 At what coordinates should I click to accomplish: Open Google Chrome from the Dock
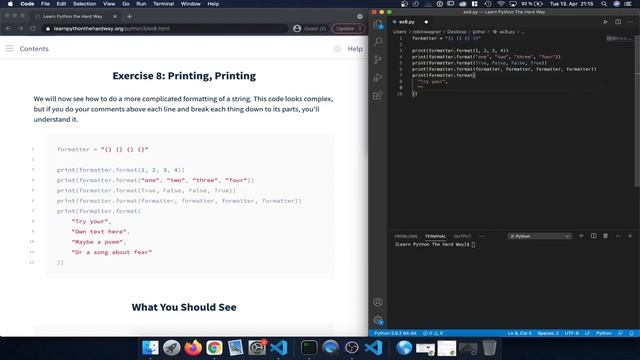pyautogui.click(x=214, y=348)
